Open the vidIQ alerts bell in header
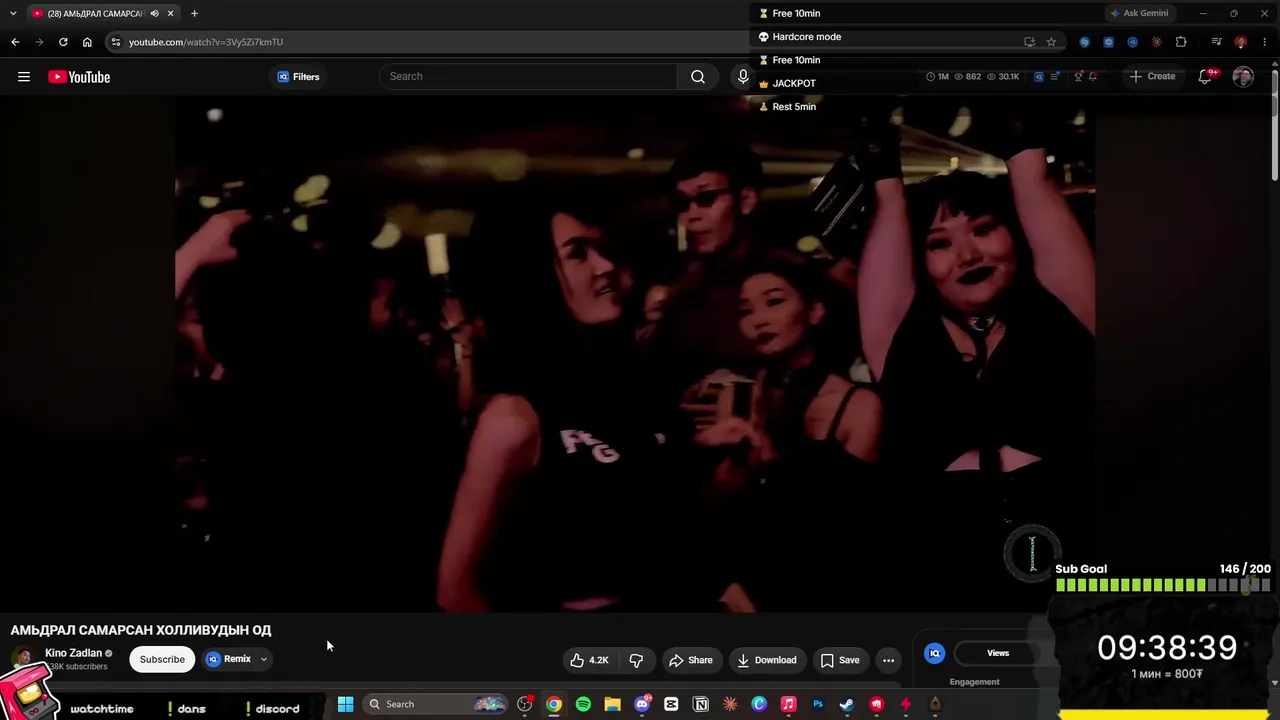The image size is (1280, 720). [1093, 76]
